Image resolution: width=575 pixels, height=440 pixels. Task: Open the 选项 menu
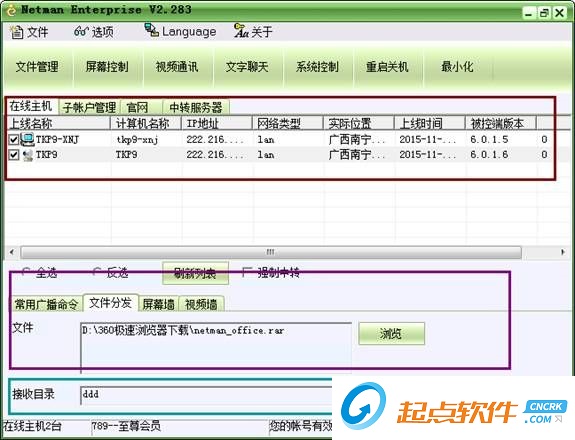pos(94,32)
